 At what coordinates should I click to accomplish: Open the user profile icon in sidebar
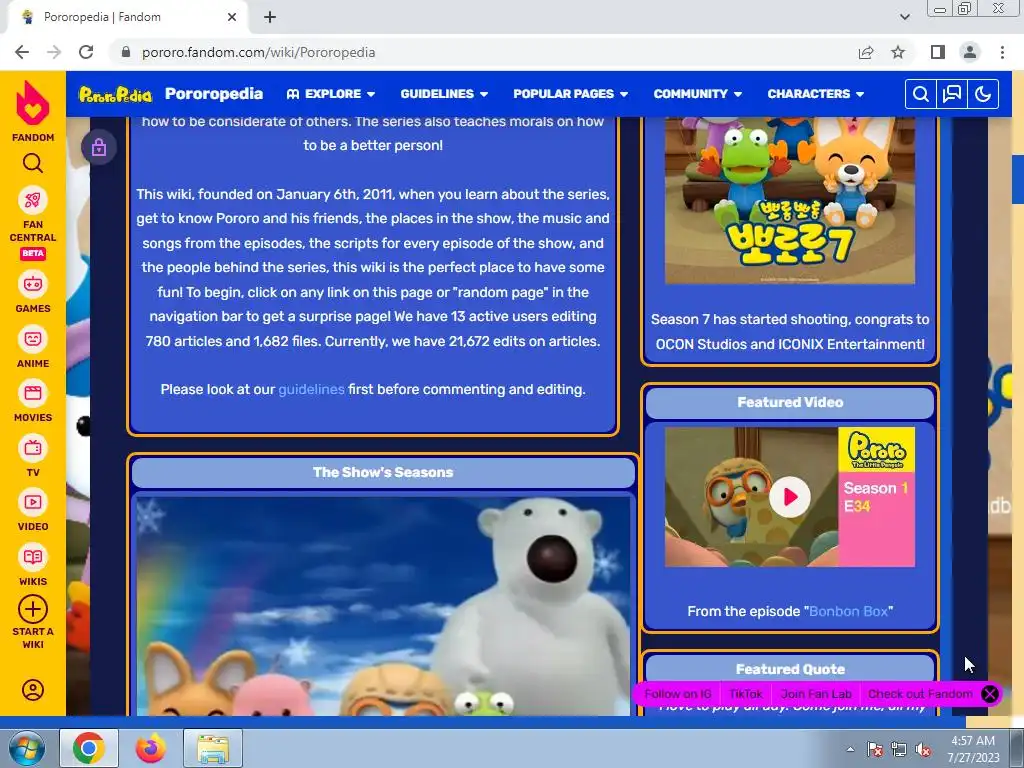[x=33, y=690]
